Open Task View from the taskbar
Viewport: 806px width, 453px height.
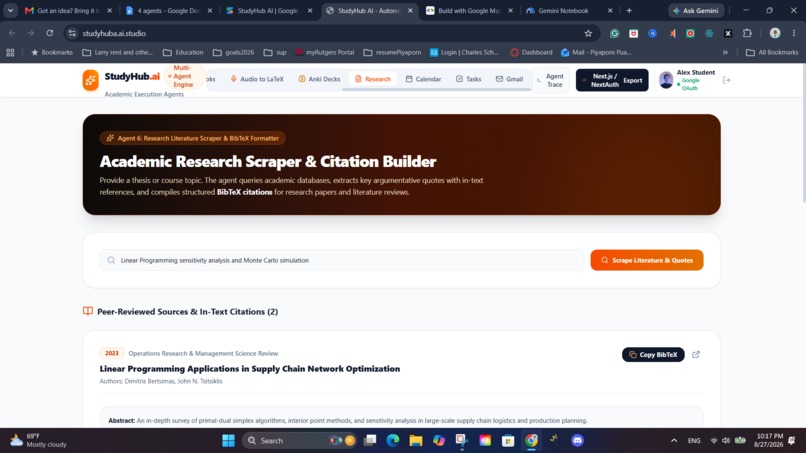[x=370, y=441]
